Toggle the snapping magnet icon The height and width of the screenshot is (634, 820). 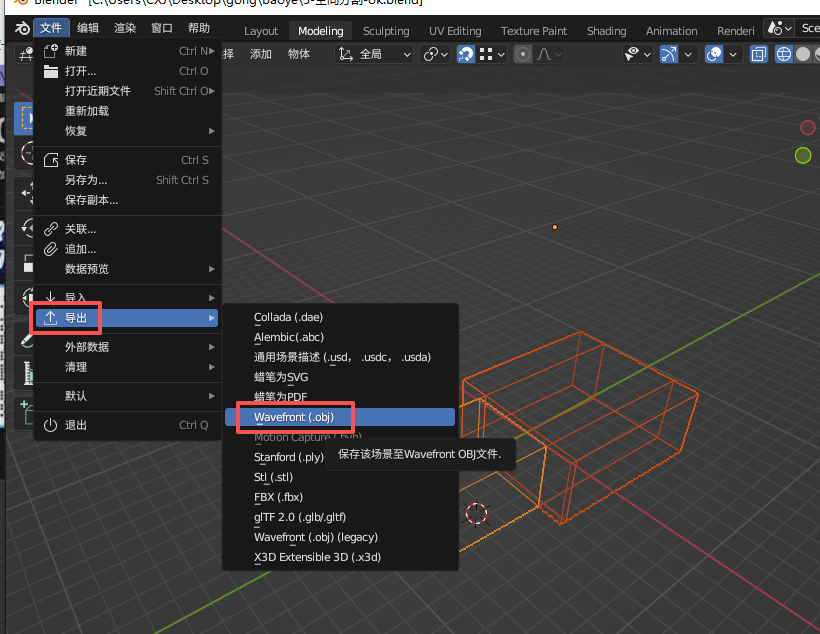466,54
